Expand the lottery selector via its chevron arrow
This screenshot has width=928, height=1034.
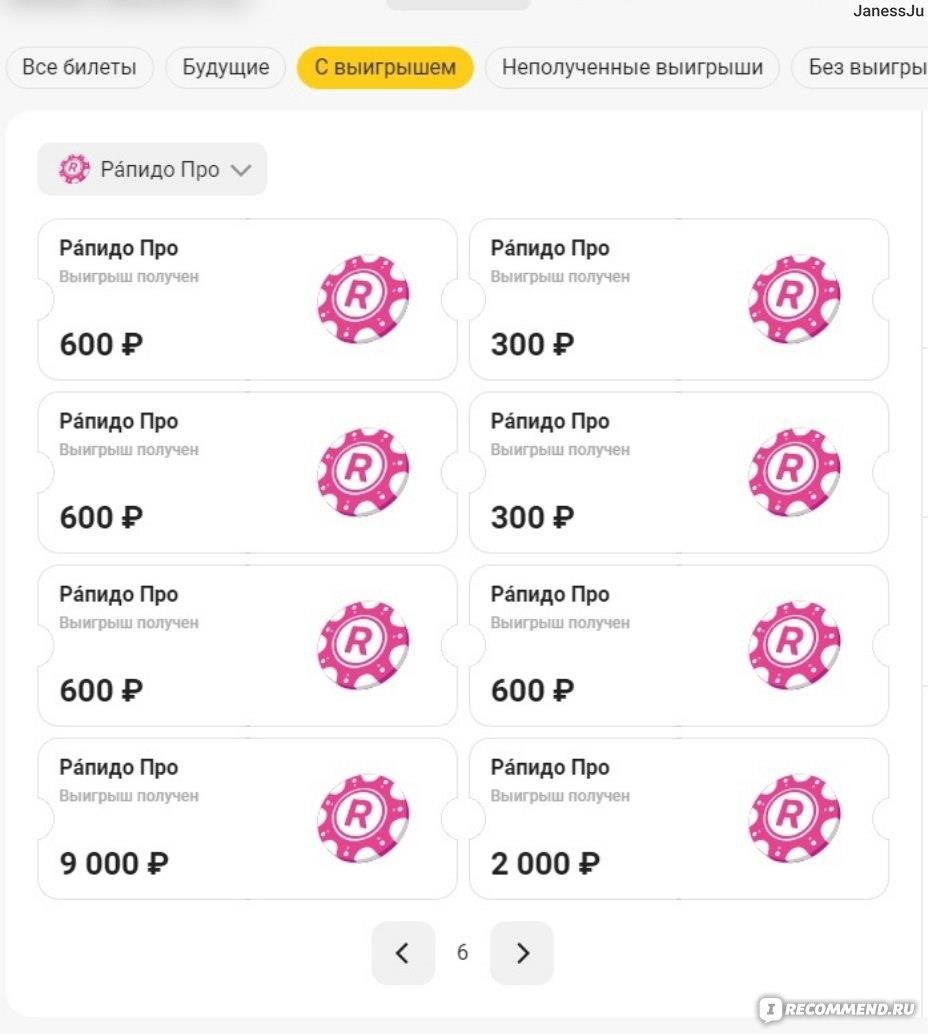[241, 170]
